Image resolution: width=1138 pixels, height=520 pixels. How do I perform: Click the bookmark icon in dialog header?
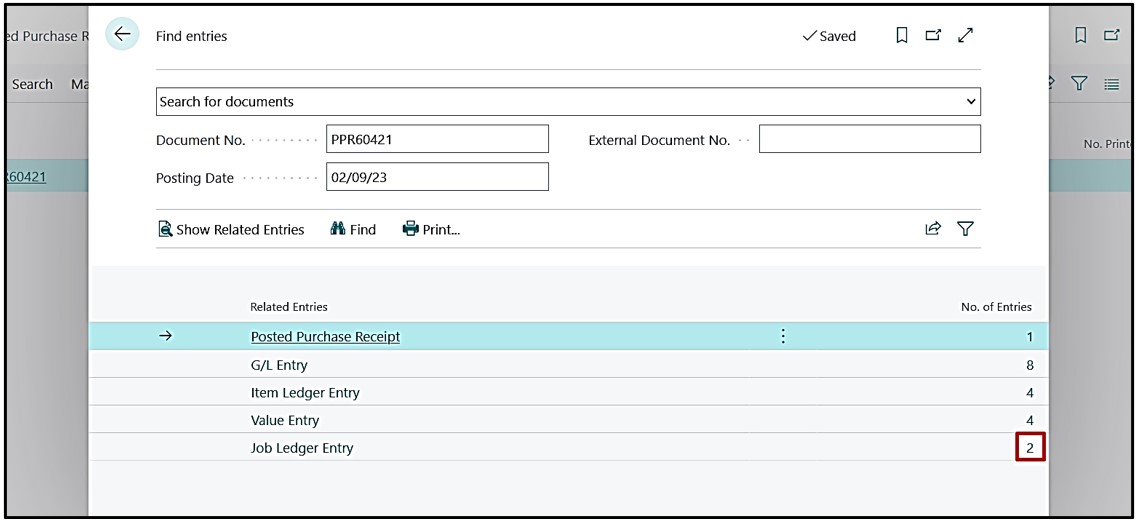(901, 36)
